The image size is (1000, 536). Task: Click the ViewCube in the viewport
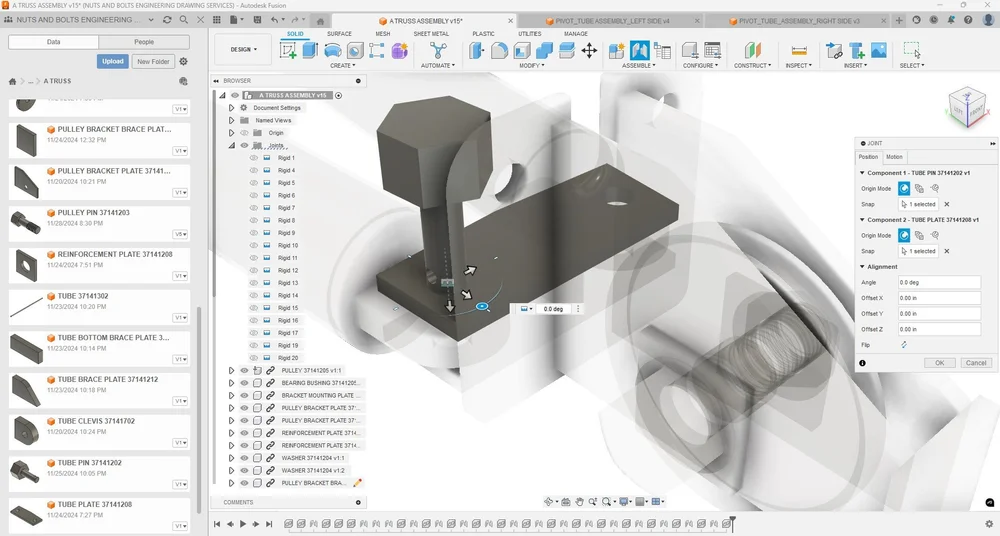967,107
